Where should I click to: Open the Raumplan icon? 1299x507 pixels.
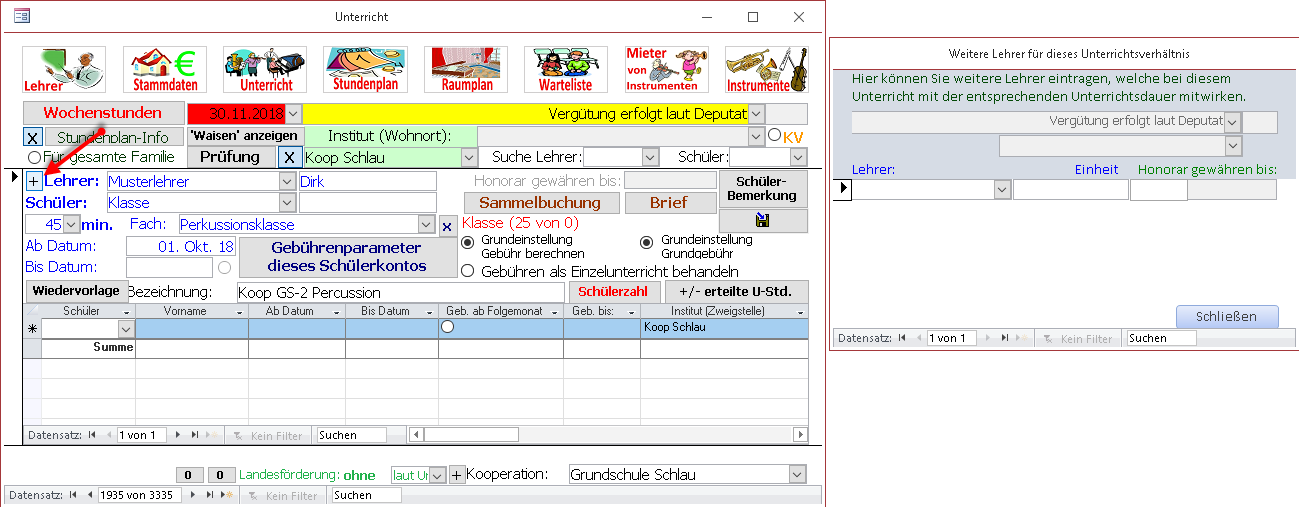pos(466,70)
